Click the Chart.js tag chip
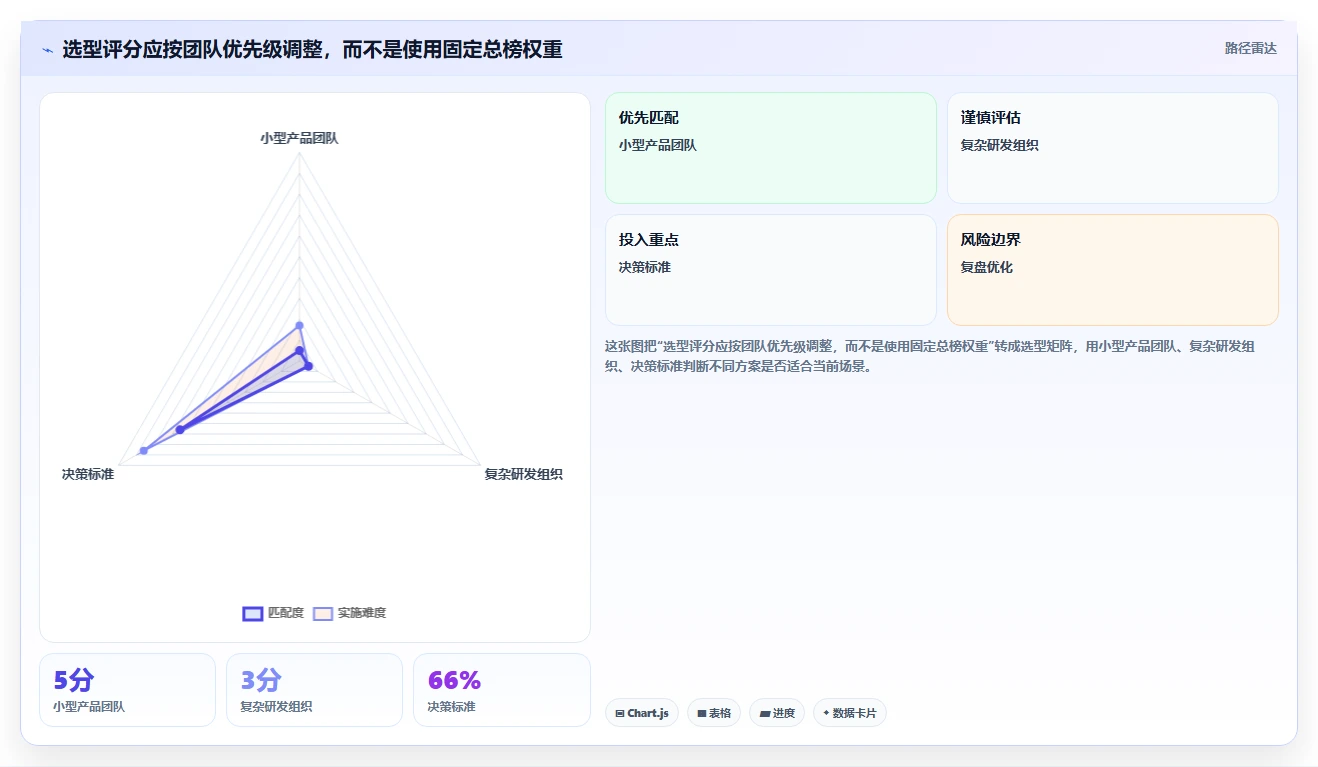The image size is (1318, 767). click(642, 713)
